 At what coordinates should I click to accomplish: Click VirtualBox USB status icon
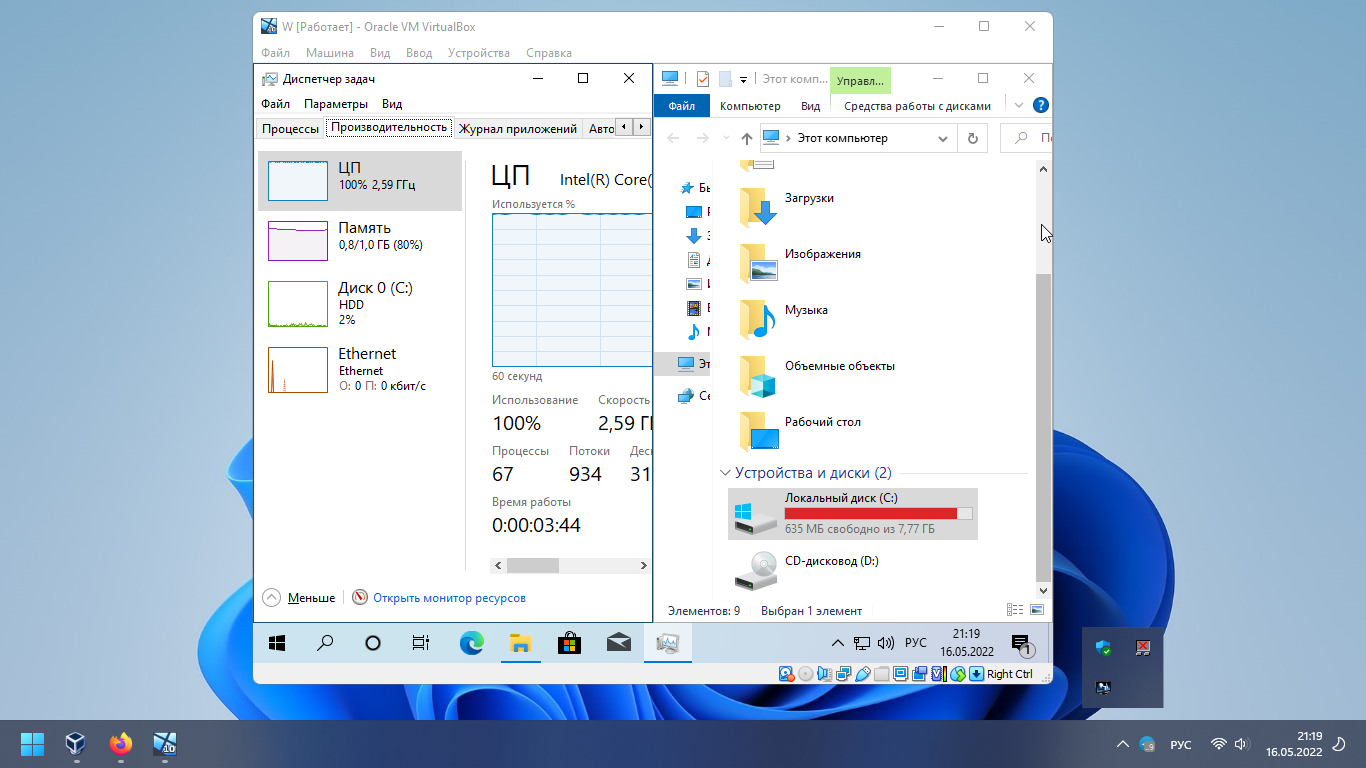point(862,674)
